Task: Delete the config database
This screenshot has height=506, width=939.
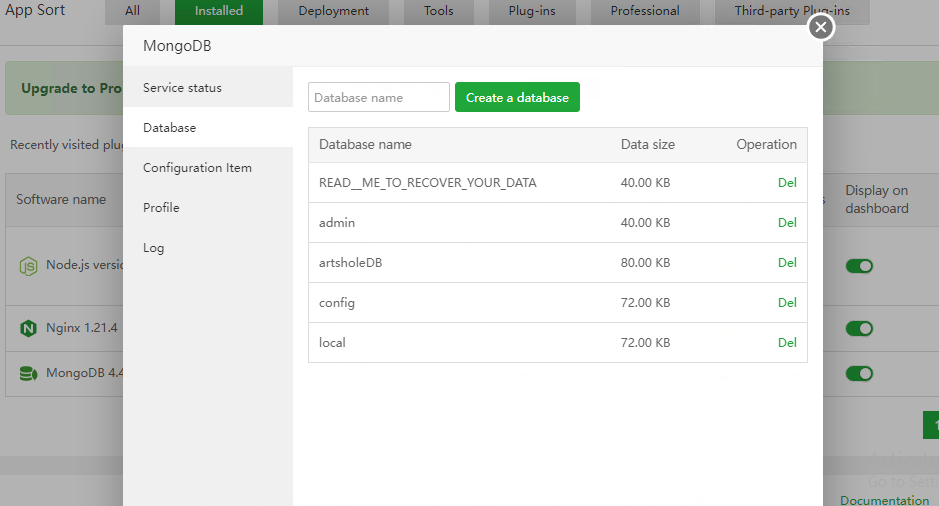Action: (x=787, y=303)
